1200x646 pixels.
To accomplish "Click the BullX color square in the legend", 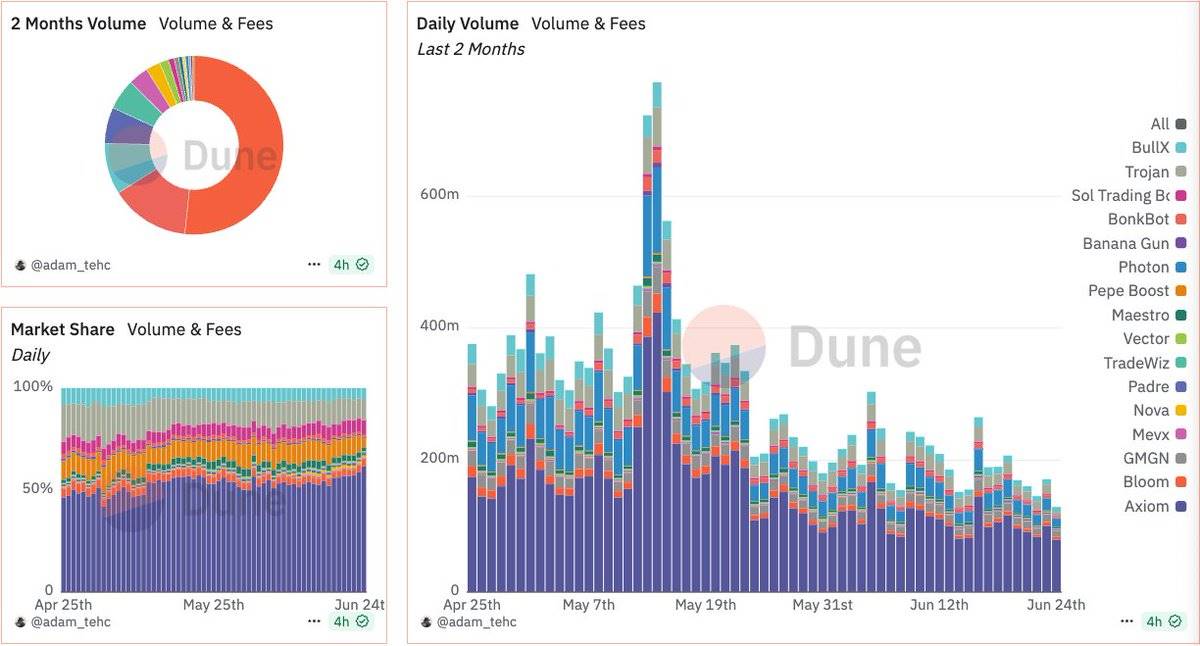I will pos(1183,147).
